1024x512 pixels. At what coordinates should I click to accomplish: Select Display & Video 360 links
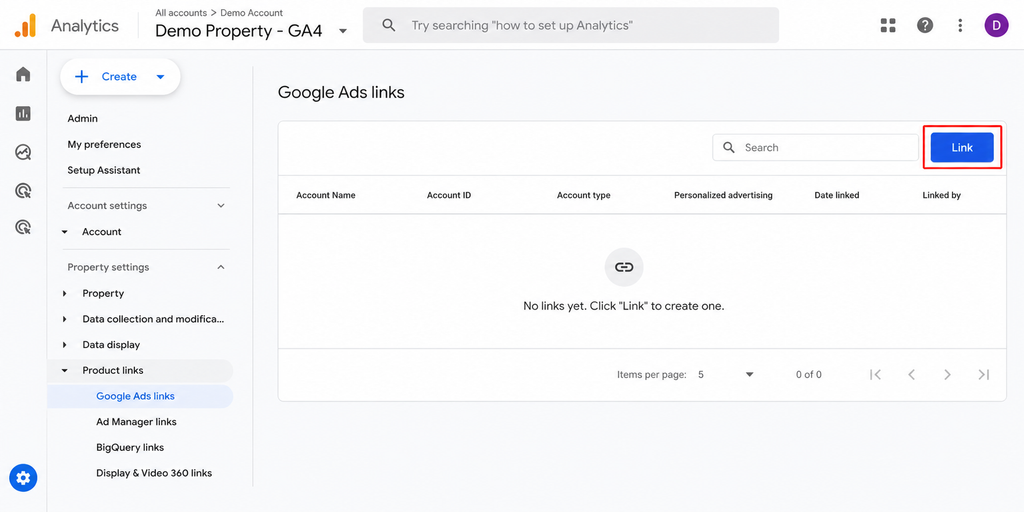[154, 473]
